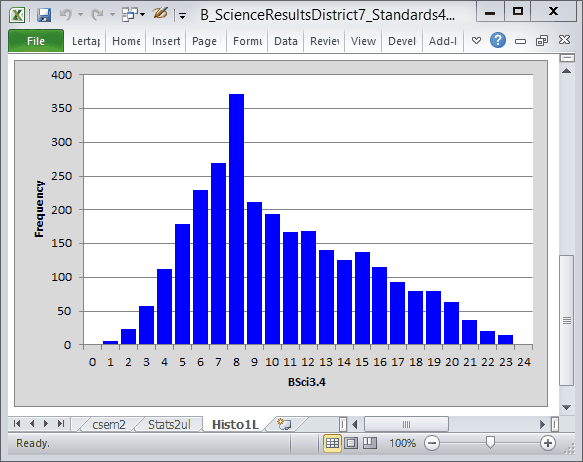Switch to Page Break Preview view
This screenshot has height=462, width=583.
point(370,443)
